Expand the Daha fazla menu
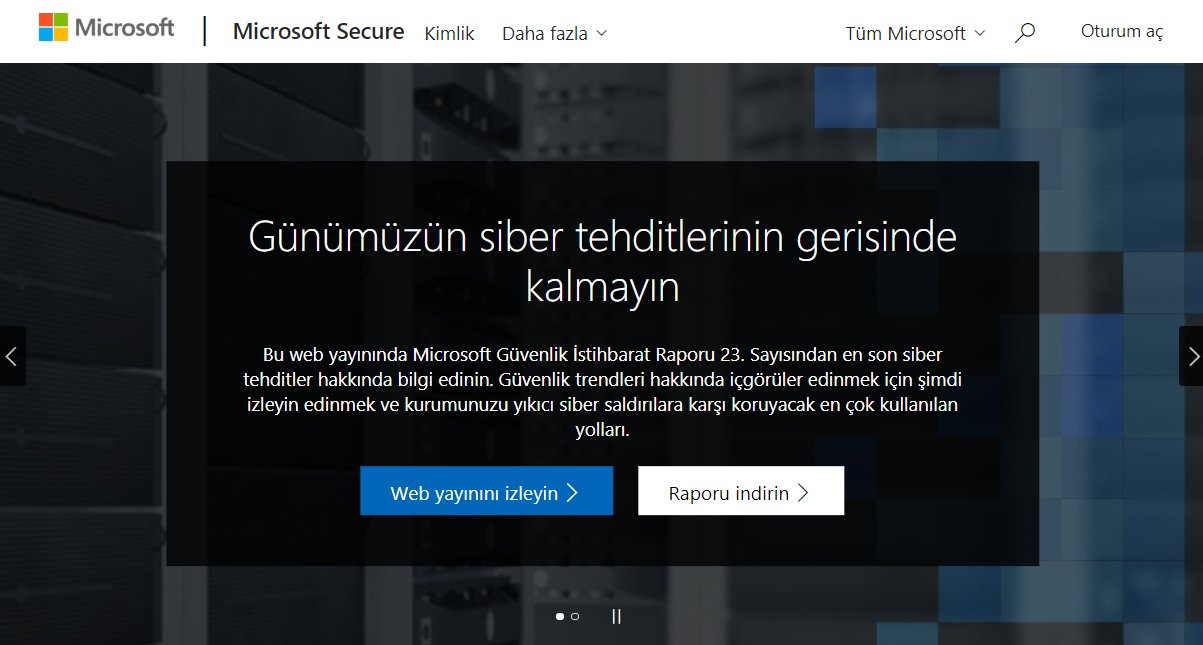Image resolution: width=1203 pixels, height=645 pixels. [554, 33]
